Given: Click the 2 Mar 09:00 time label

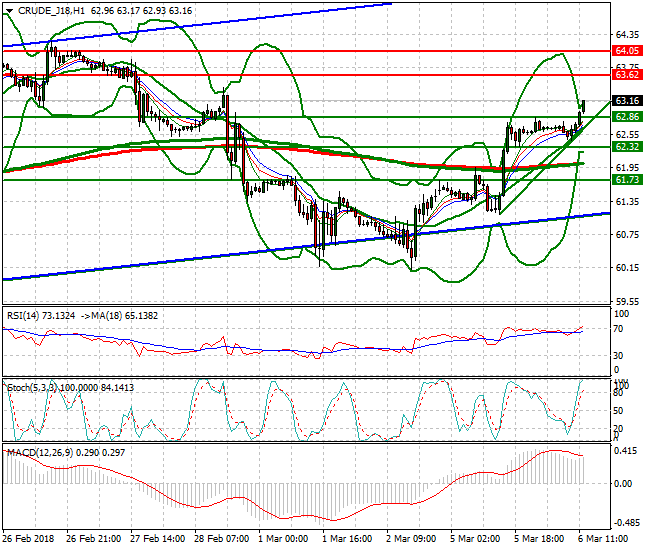Looking at the screenshot, I should (411, 539).
